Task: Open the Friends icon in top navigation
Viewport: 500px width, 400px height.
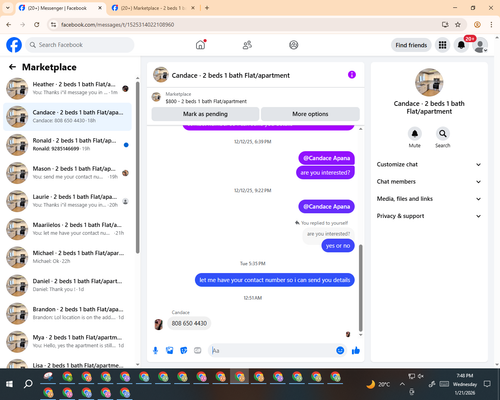Action: [x=247, y=45]
